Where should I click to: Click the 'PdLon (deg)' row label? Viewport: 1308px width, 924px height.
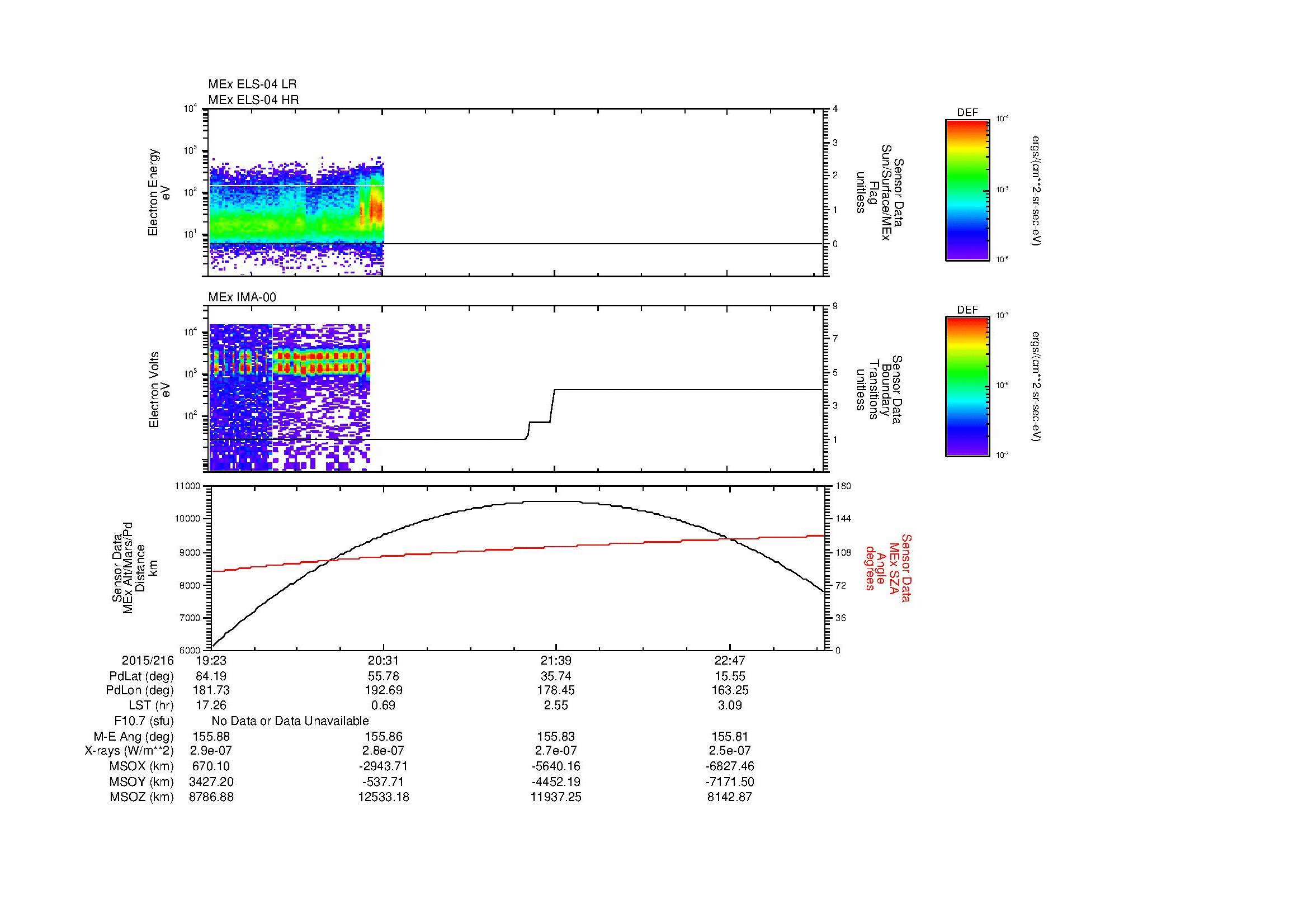pos(140,690)
